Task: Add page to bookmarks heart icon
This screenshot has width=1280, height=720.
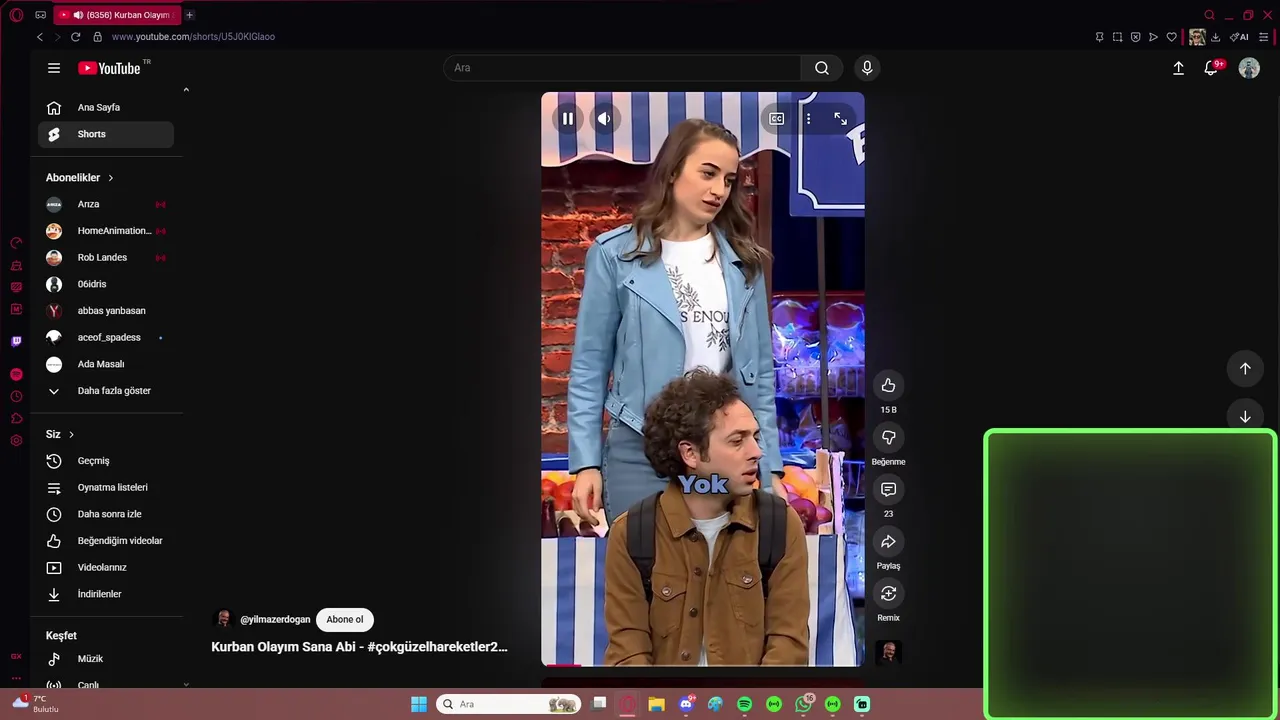Action: (x=1172, y=37)
